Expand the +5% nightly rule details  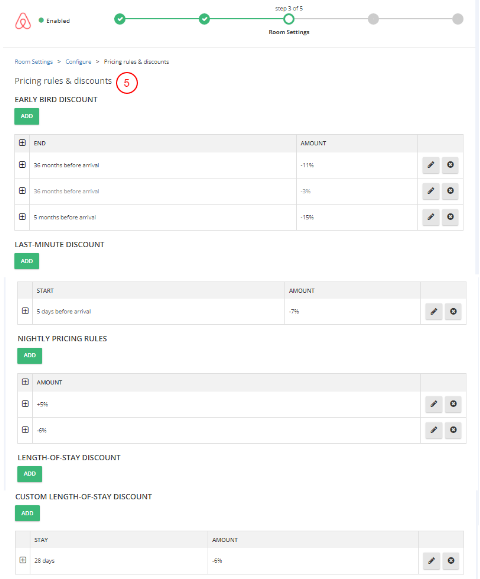(x=25, y=404)
